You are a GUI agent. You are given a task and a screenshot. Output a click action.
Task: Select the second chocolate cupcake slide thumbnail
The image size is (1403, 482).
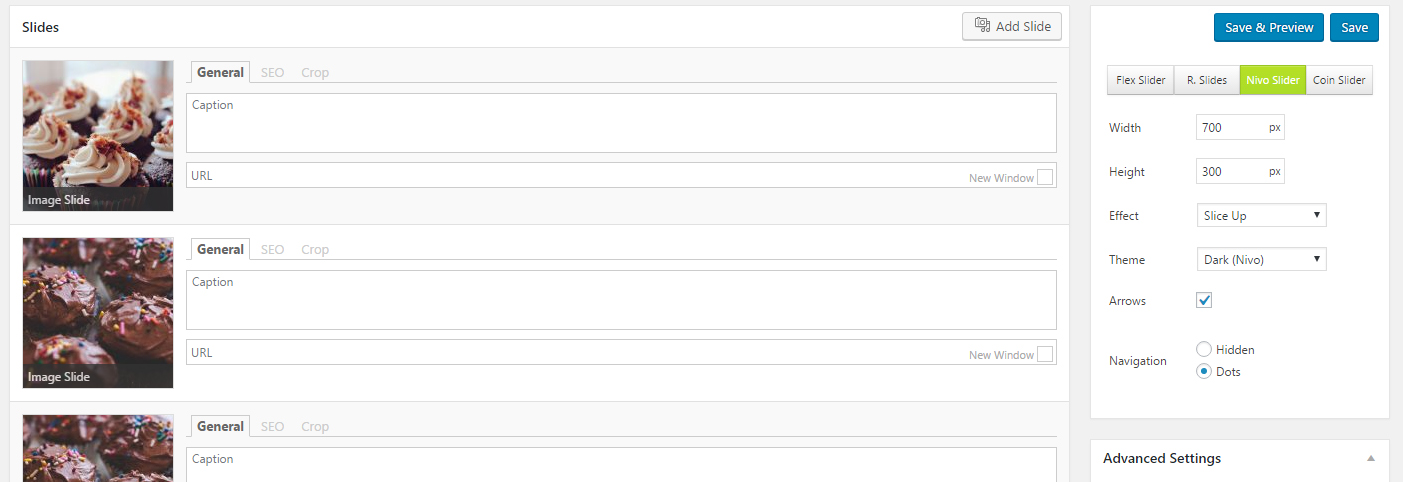click(x=98, y=312)
